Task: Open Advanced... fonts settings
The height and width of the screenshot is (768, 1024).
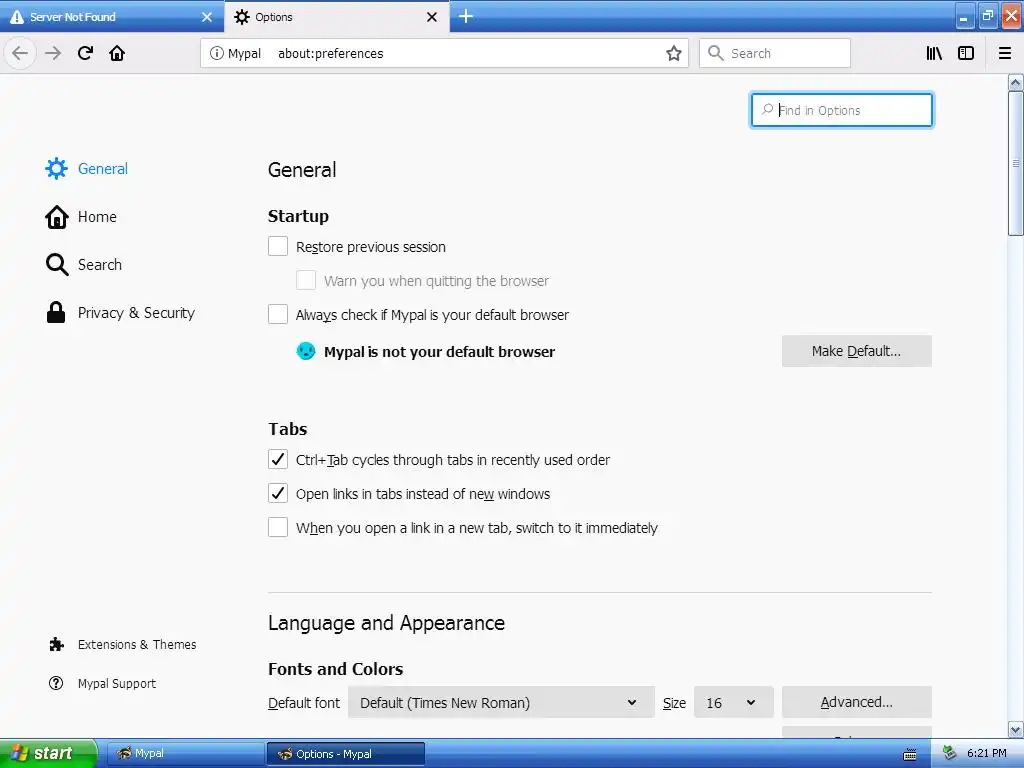Action: [856, 702]
